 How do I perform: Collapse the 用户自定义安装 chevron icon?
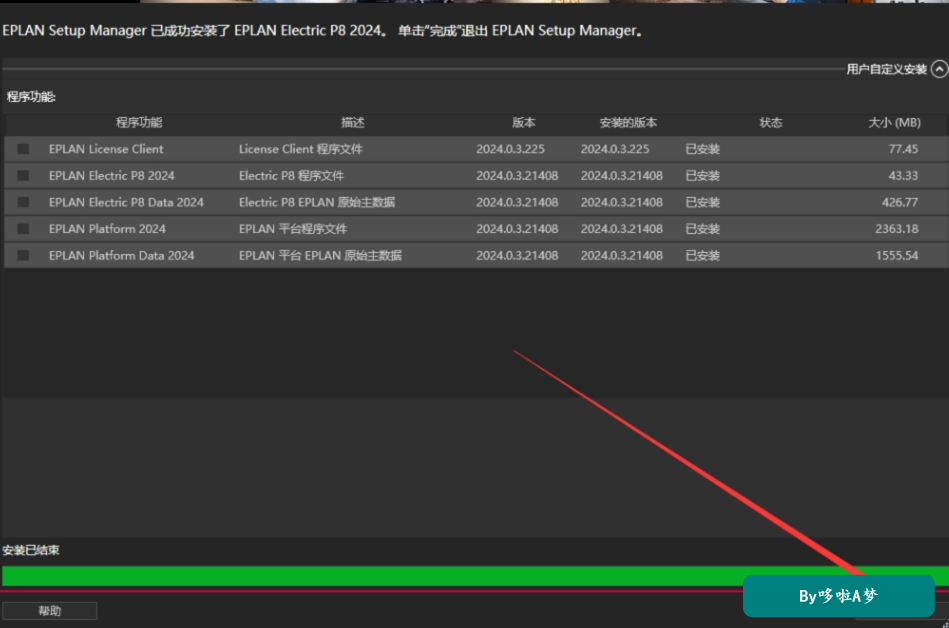pos(939,69)
